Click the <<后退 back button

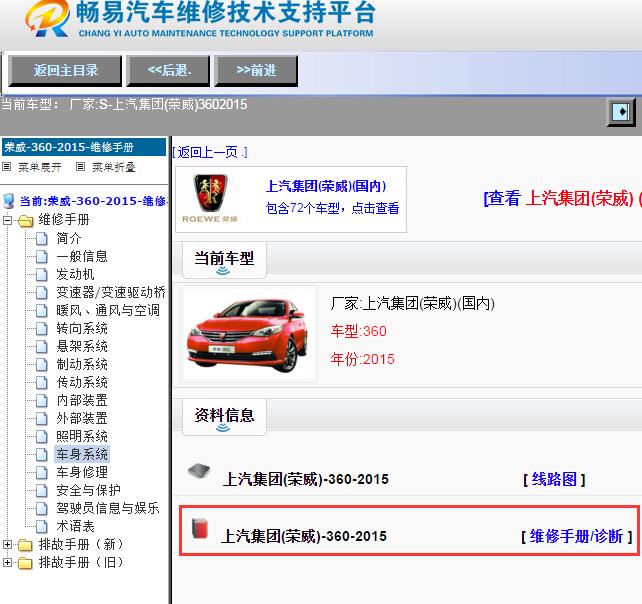(168, 71)
